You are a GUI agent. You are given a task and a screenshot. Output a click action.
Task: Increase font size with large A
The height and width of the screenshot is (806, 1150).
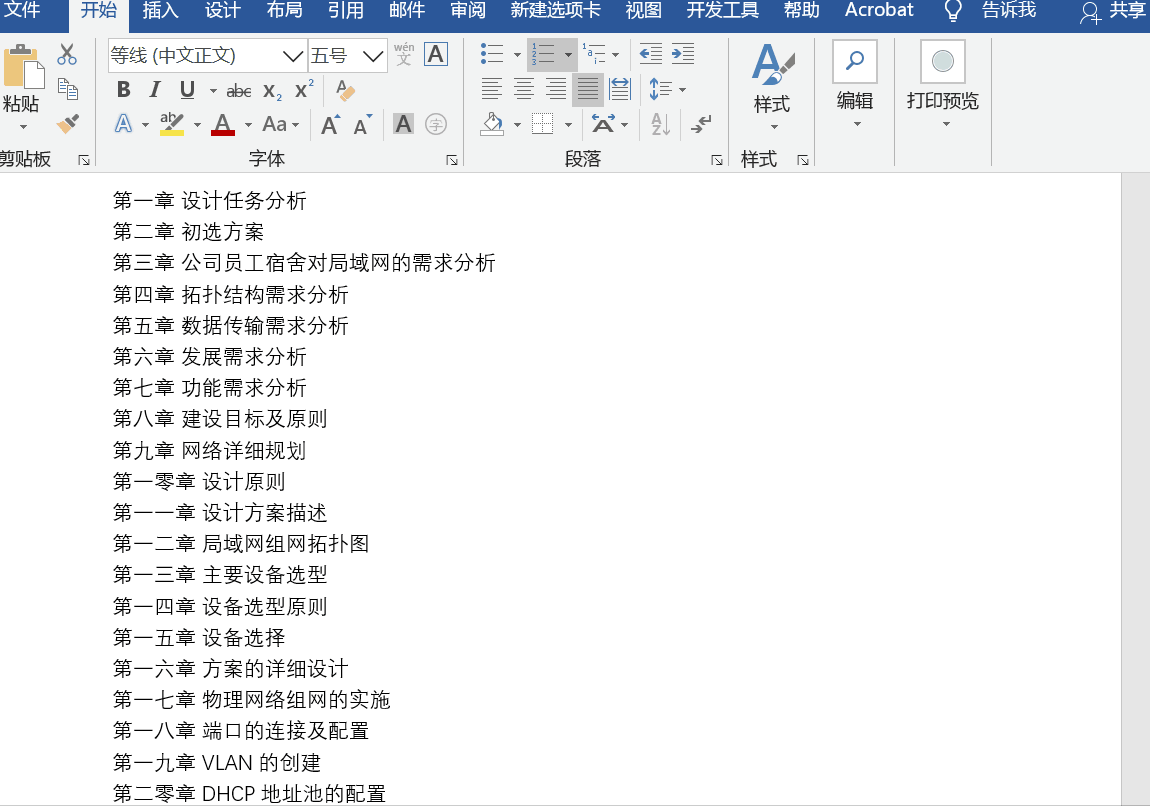(x=331, y=125)
